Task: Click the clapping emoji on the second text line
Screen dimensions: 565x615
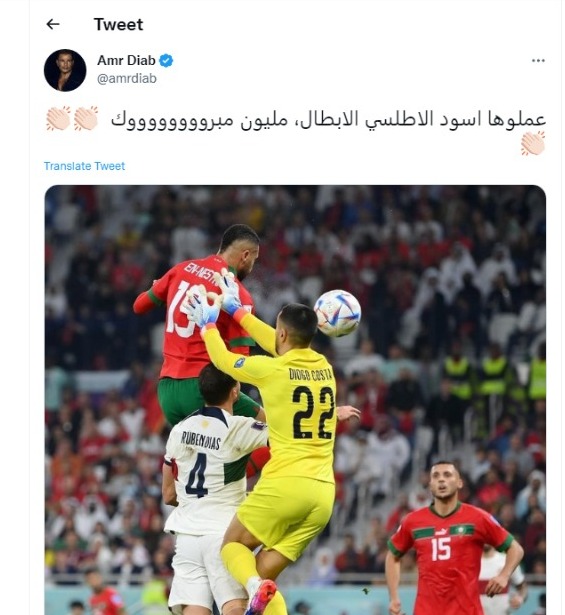Action: click(533, 143)
